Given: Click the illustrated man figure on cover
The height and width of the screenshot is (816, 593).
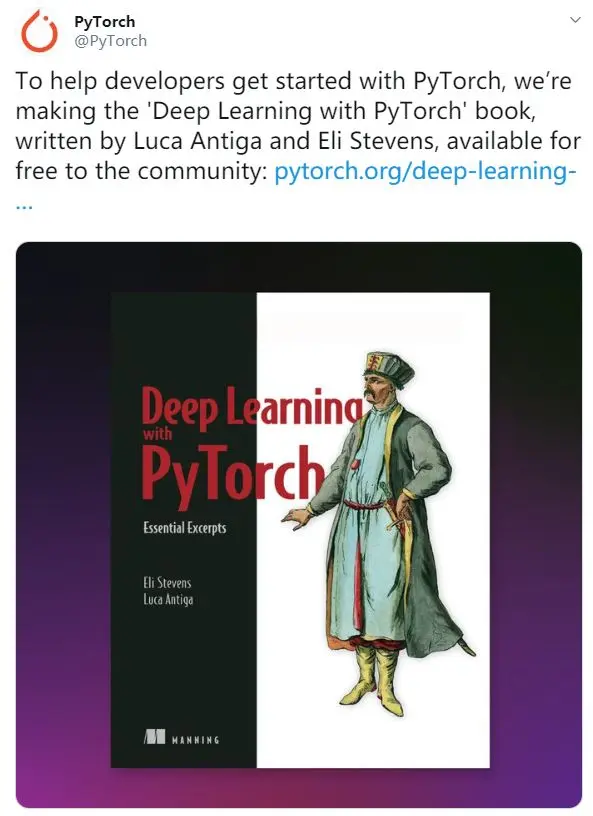Looking at the screenshot, I should (x=380, y=531).
